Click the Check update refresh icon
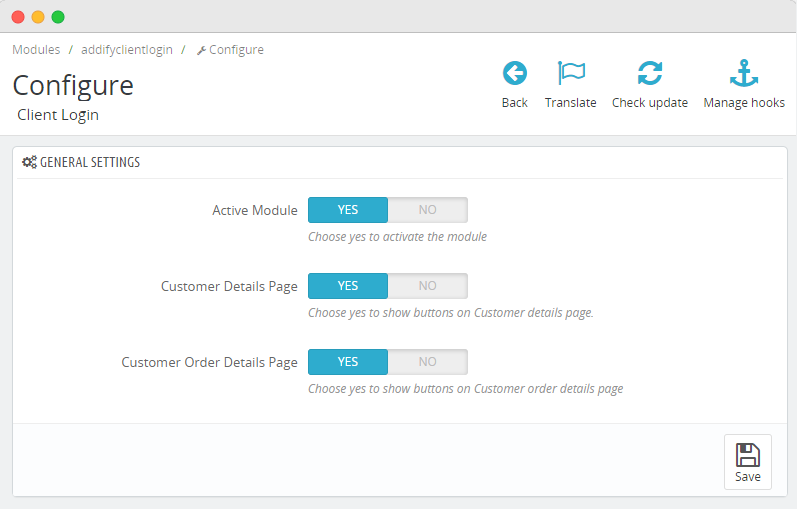This screenshot has width=797, height=509. click(x=650, y=74)
